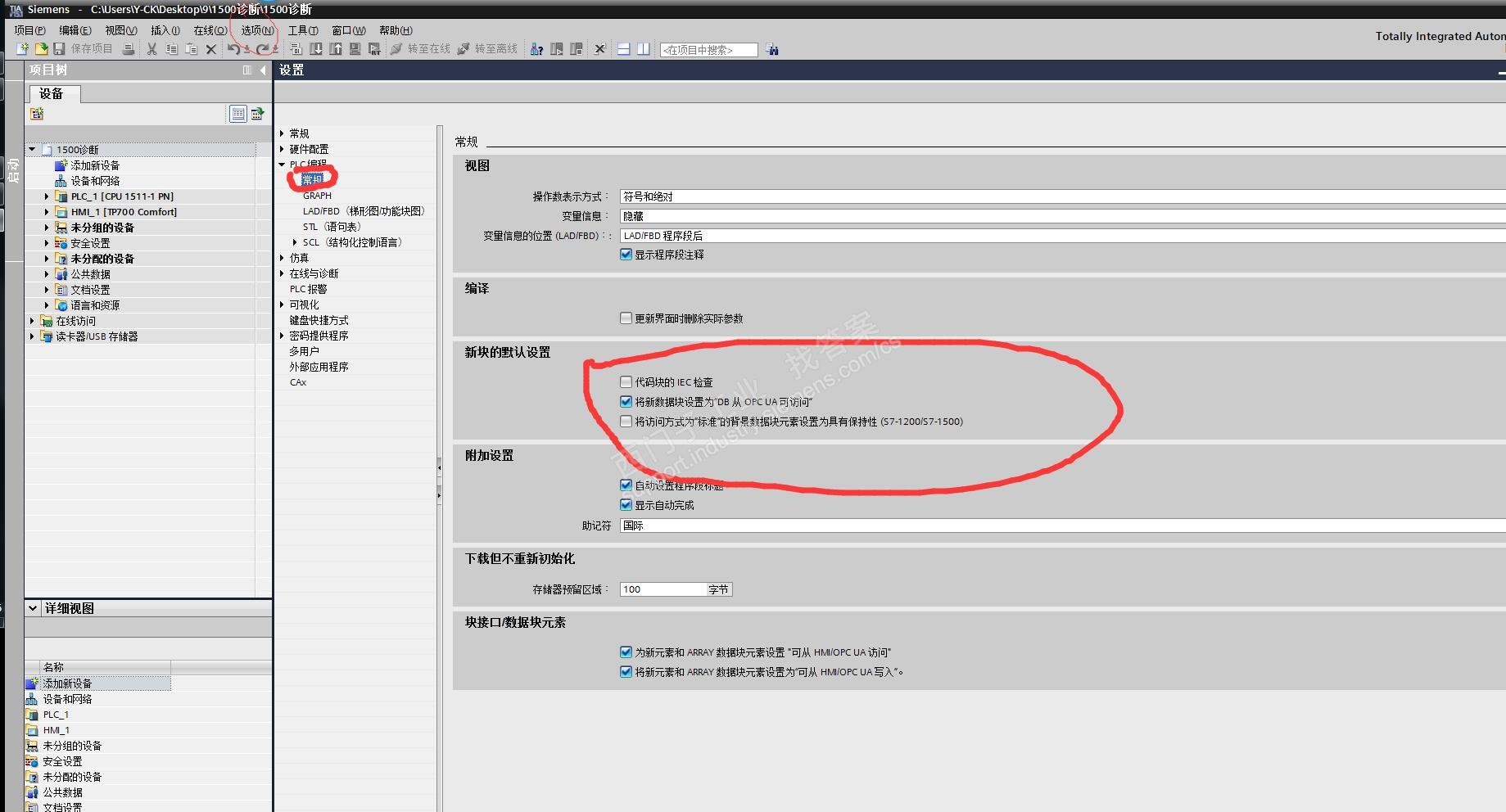Click the Paste clipboard icon
Image resolution: width=1506 pixels, height=812 pixels.
pyautogui.click(x=191, y=49)
